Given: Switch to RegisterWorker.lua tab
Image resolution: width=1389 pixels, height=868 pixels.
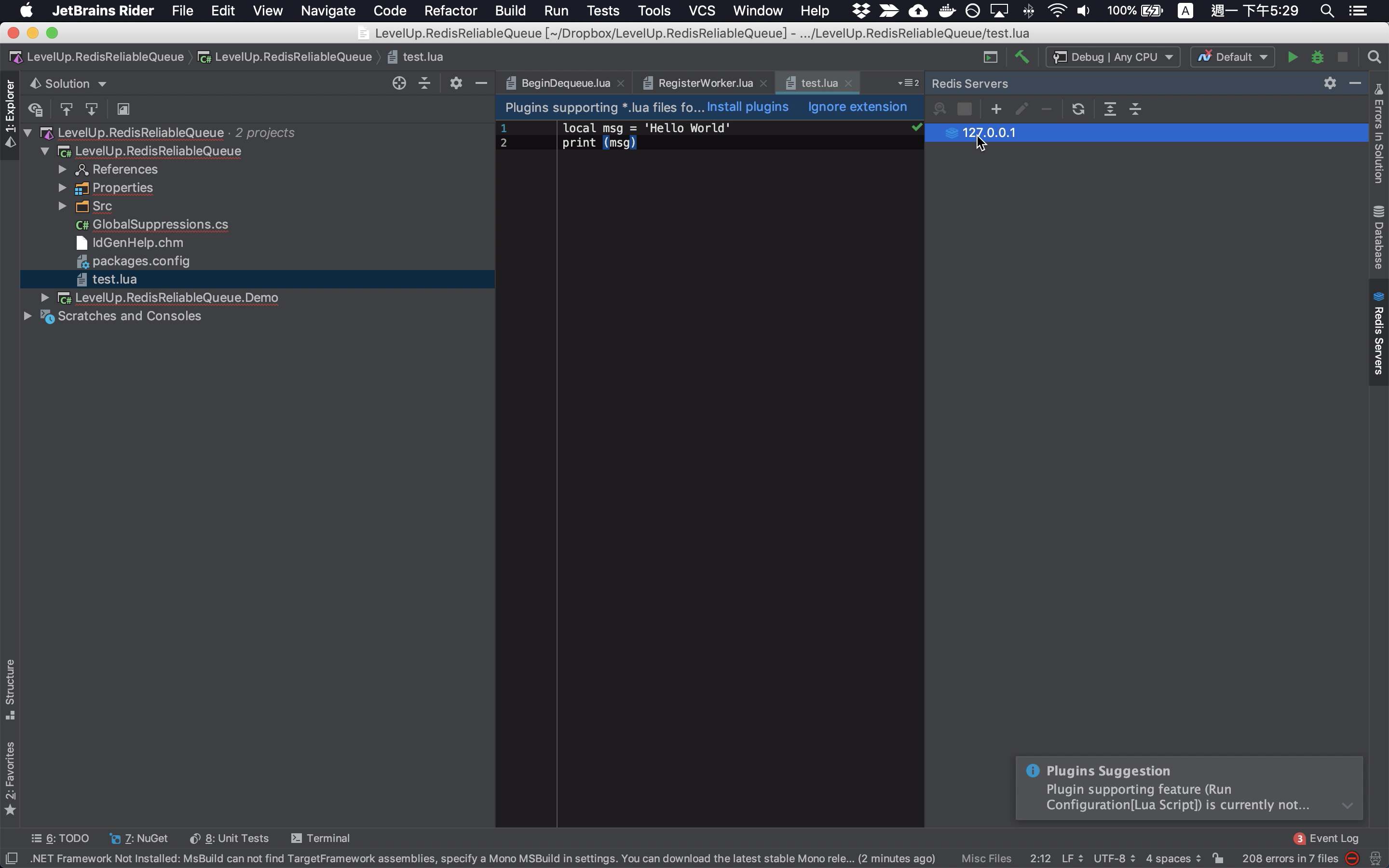Looking at the screenshot, I should coord(705,83).
